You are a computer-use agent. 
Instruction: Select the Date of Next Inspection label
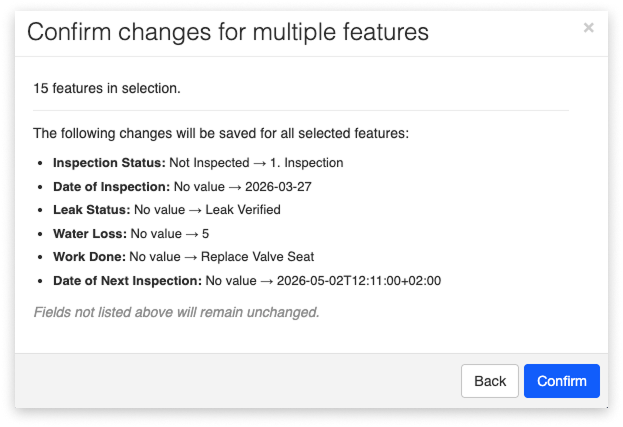pyautogui.click(x=126, y=281)
